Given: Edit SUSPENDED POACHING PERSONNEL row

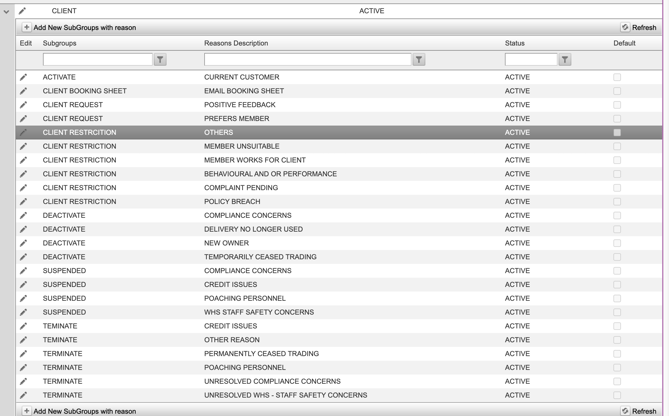Looking at the screenshot, I should (x=24, y=298).
